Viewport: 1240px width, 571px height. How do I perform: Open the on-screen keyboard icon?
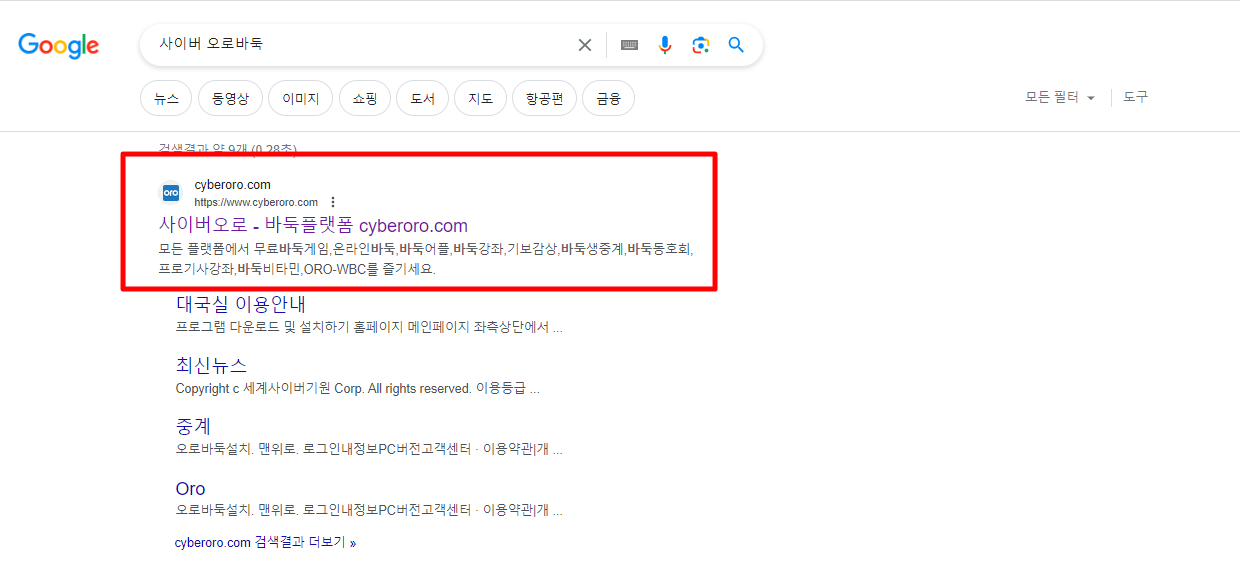click(629, 45)
